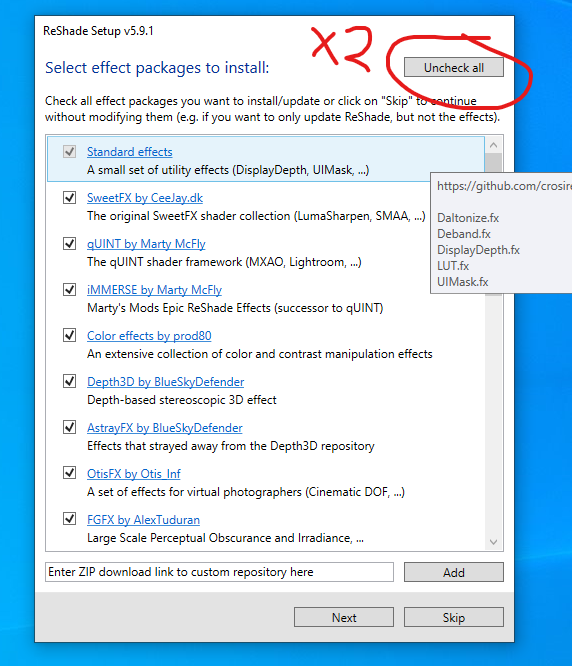Screen dimensions: 572x666
Task: Uncheck Color effects by prod80 checkbox
Action: pos(69,335)
